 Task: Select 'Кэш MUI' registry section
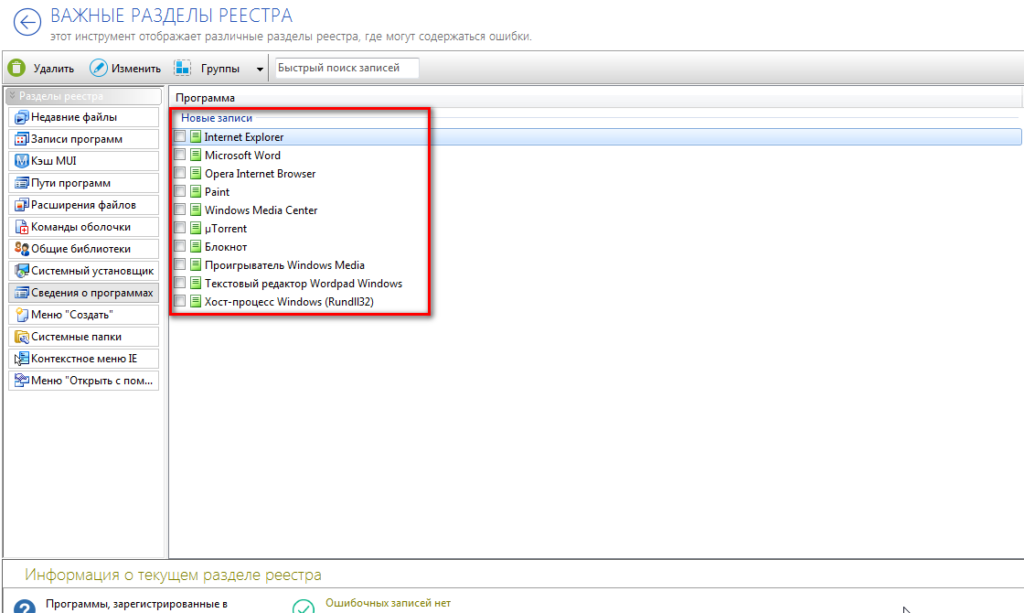84,161
